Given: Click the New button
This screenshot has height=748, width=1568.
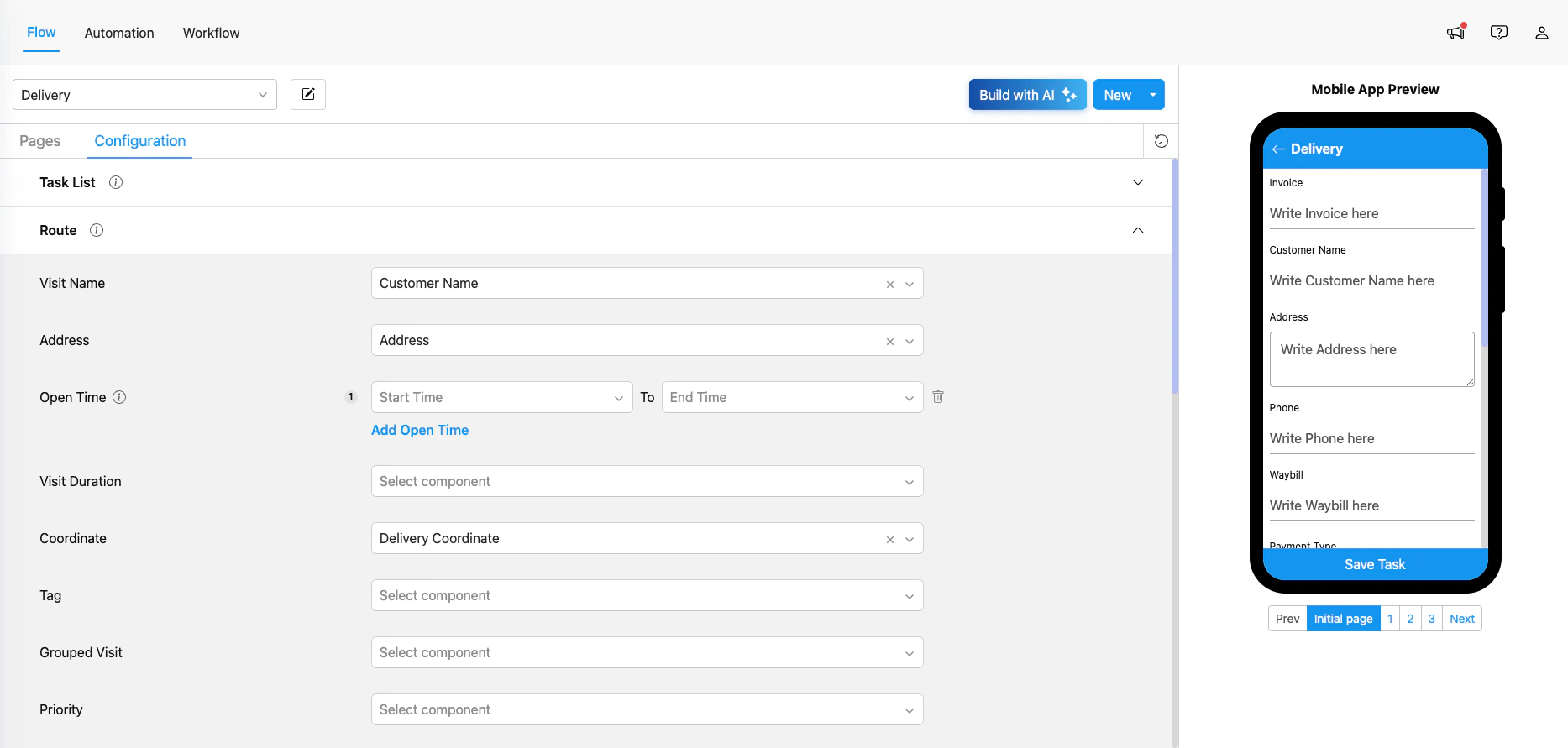Looking at the screenshot, I should (x=1118, y=95).
